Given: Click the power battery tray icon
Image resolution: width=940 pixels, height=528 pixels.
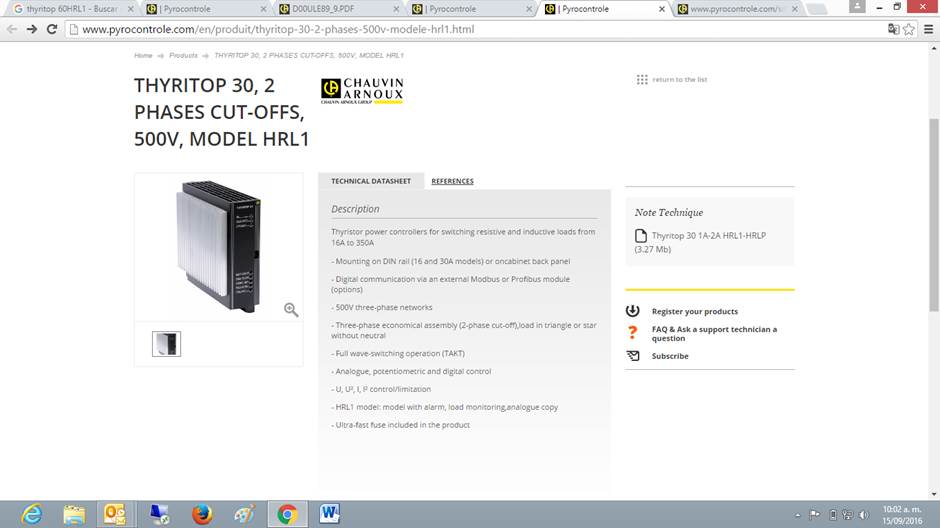Looking at the screenshot, I should coord(833,514).
